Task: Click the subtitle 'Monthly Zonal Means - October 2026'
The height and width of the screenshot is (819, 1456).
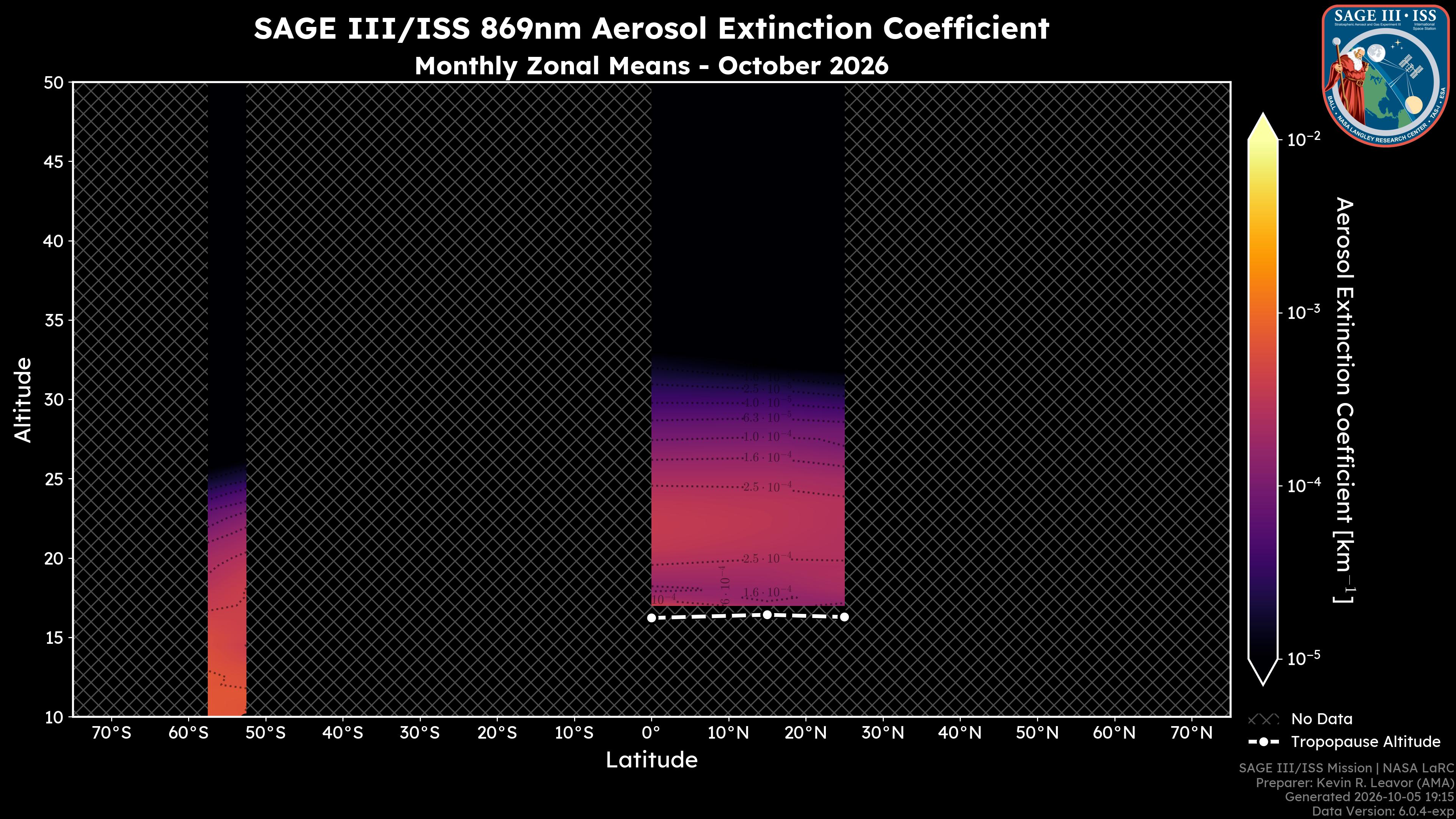Action: pyautogui.click(x=651, y=66)
